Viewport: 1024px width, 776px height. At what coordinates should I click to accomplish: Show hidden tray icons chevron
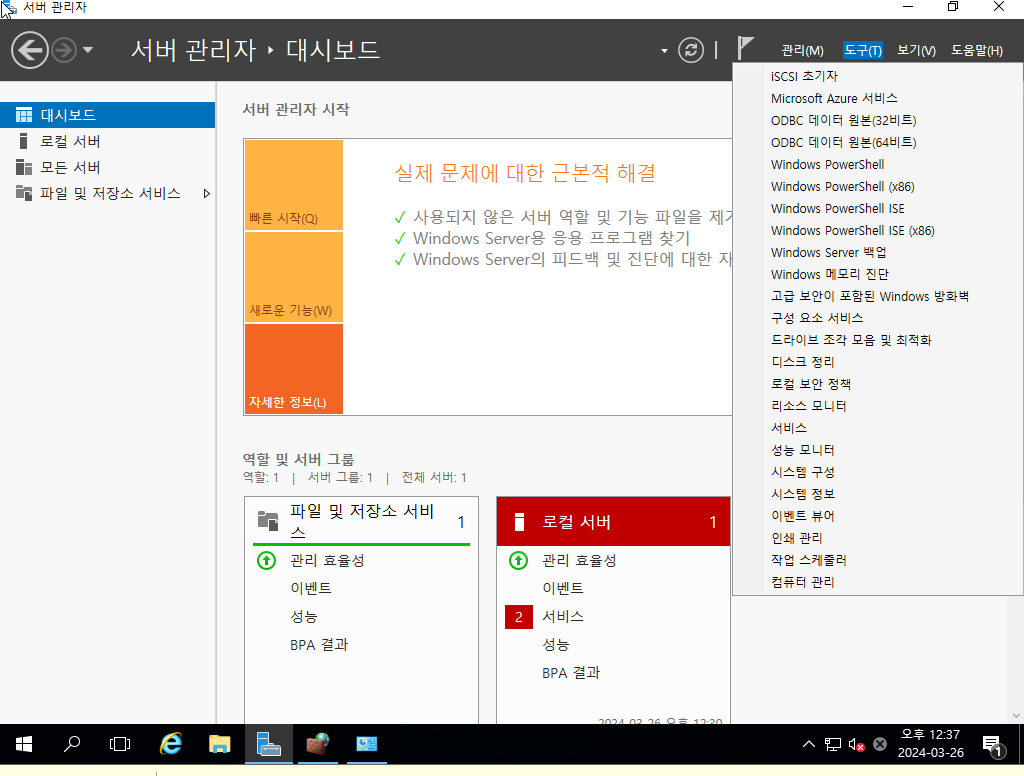(808, 744)
